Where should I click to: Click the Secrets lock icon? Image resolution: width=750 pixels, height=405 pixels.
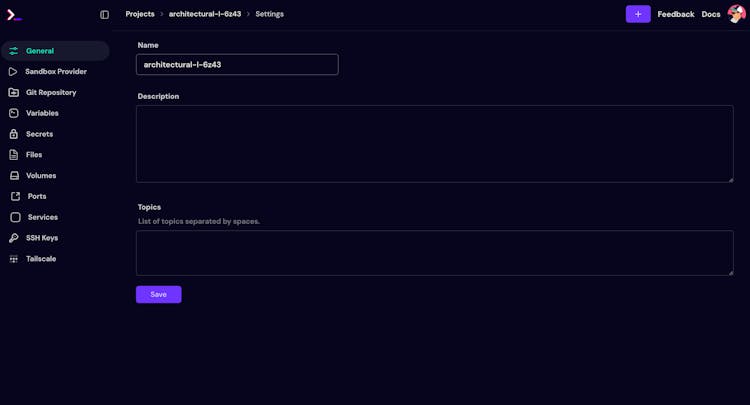click(x=14, y=134)
